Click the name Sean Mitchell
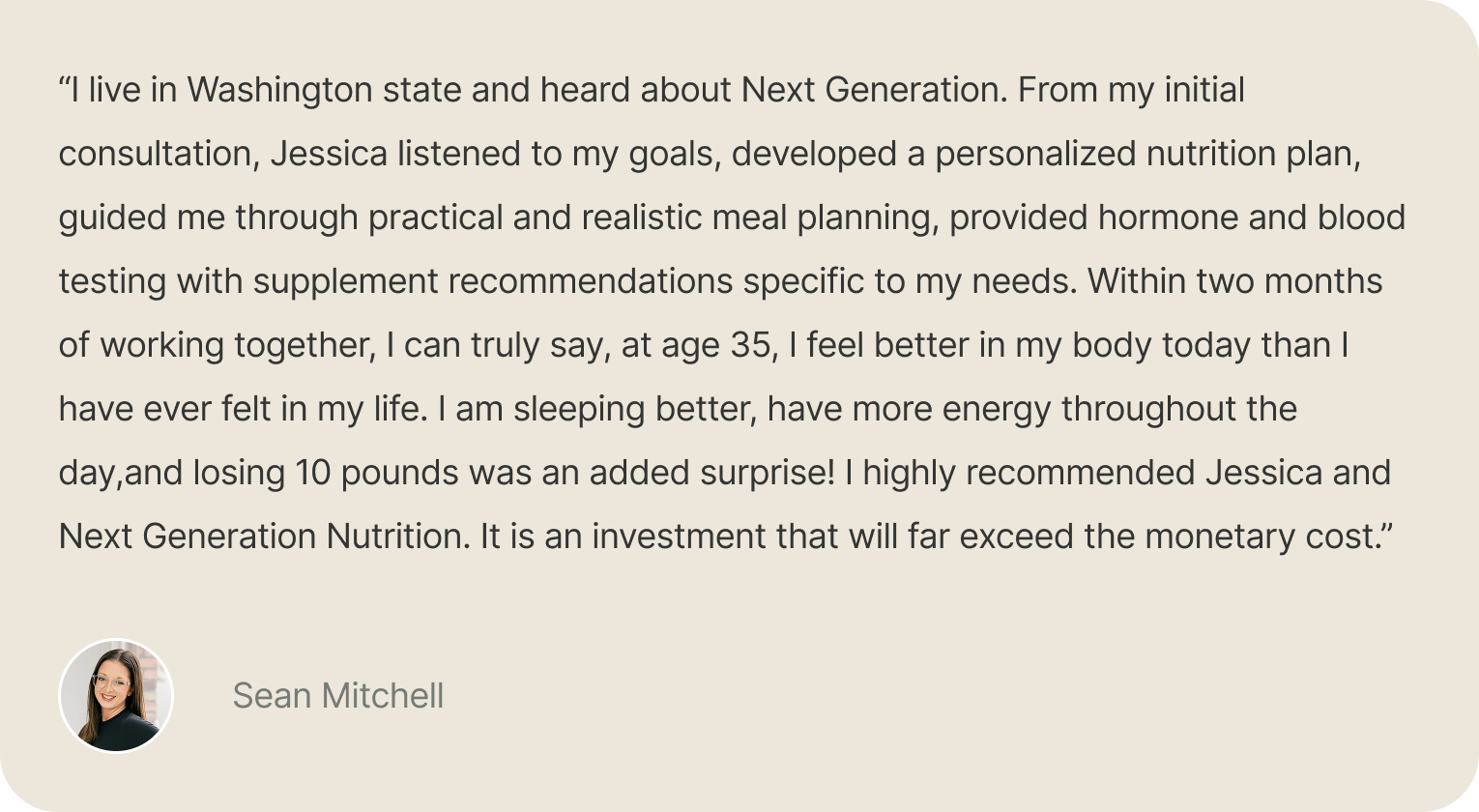1479x812 pixels. [x=338, y=695]
